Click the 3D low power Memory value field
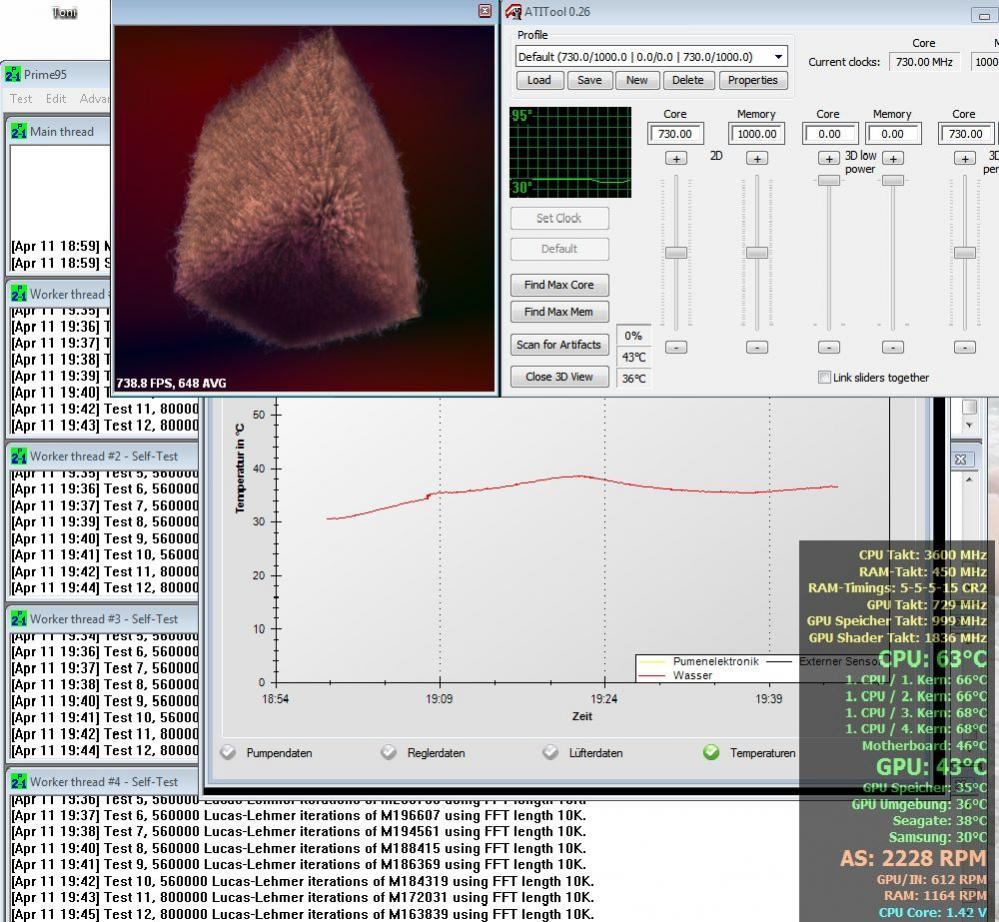Image resolution: width=999 pixels, height=922 pixels. click(893, 134)
